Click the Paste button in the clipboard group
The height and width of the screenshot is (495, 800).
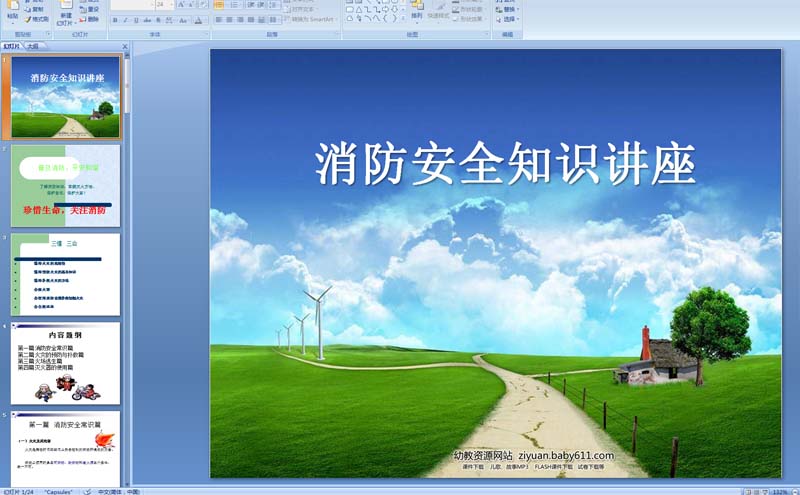[13, 11]
